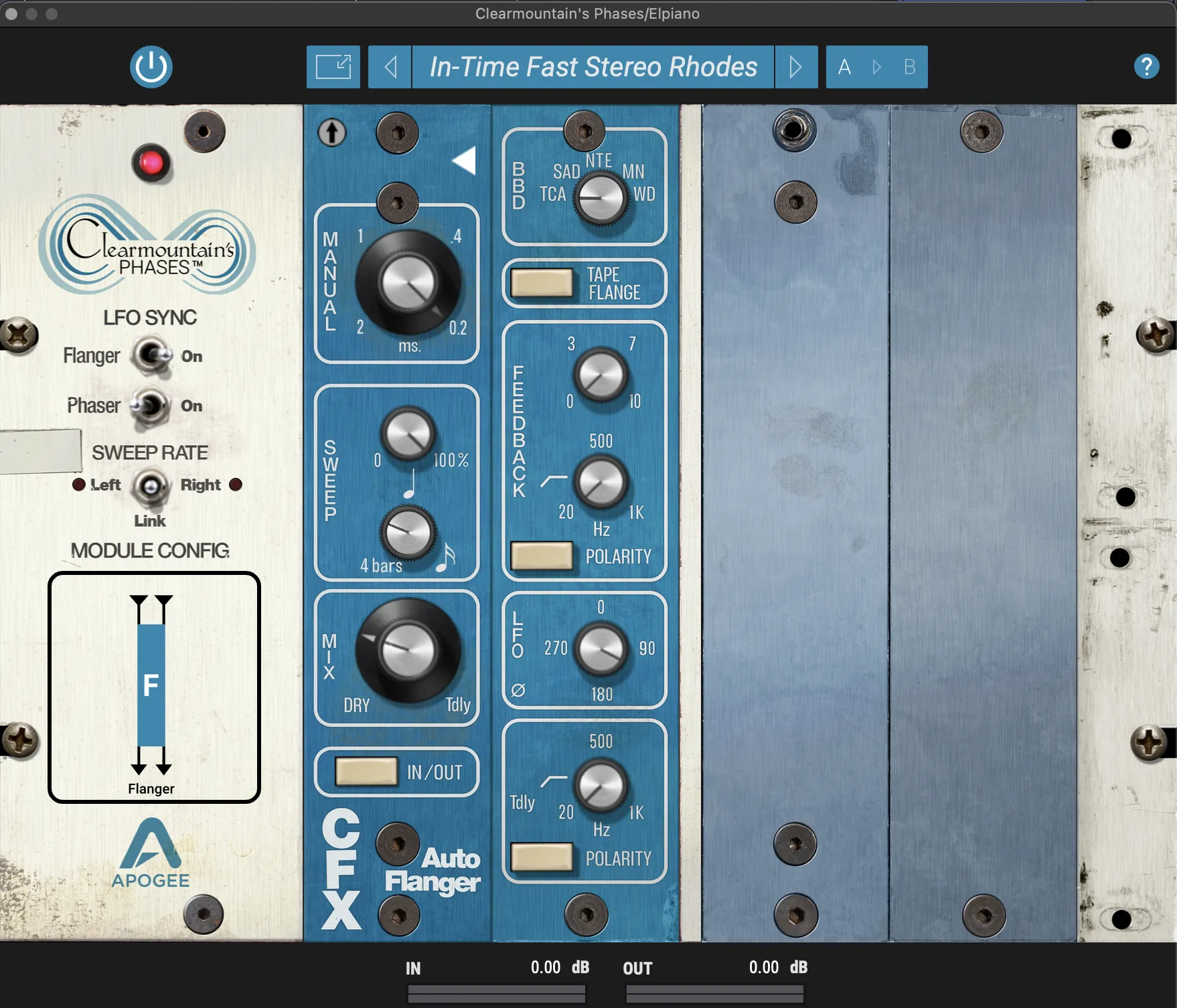Image resolution: width=1177 pixels, height=1008 pixels.
Task: Open the preset browser window icon
Action: pos(333,67)
